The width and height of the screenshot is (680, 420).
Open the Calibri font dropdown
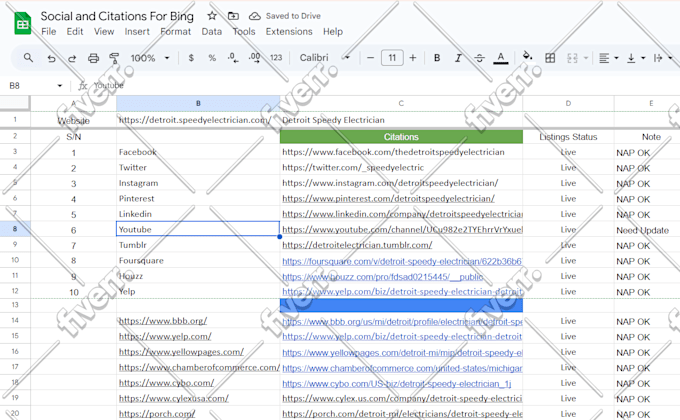coord(324,58)
